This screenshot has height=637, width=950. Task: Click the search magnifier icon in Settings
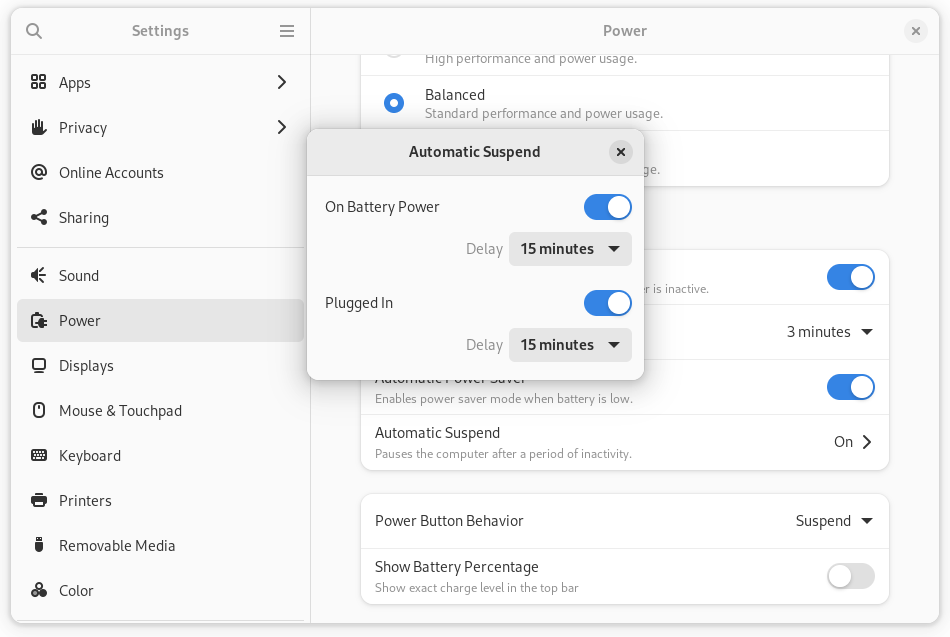point(34,31)
